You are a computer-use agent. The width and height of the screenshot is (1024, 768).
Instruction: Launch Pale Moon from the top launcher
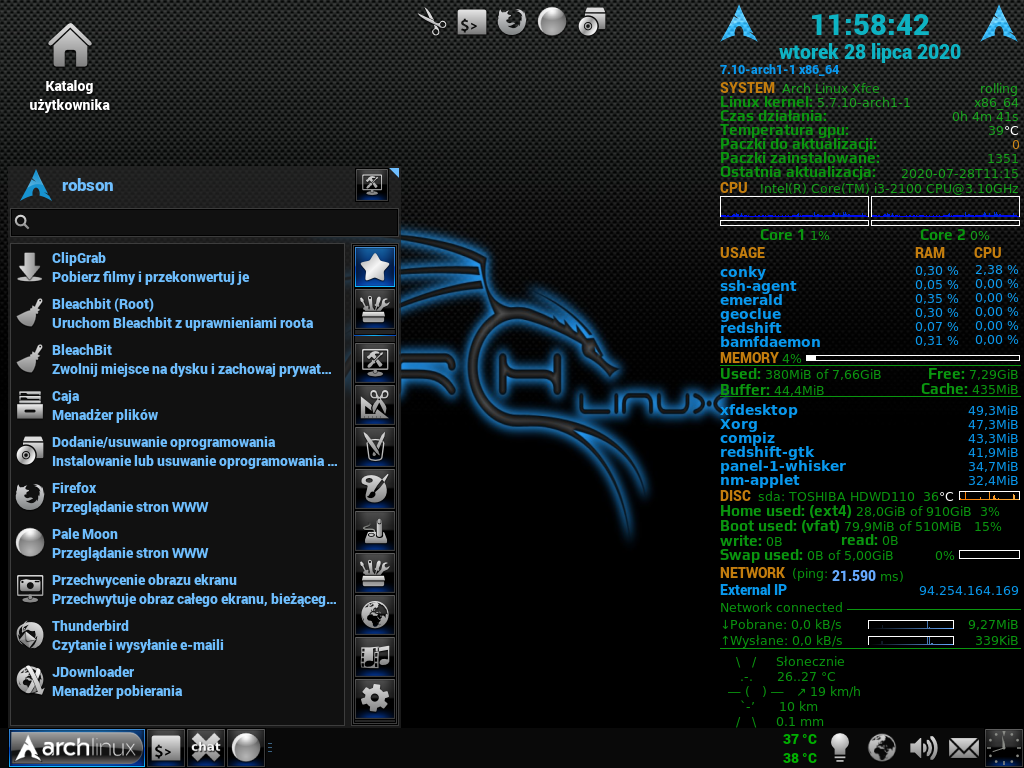click(x=552, y=21)
